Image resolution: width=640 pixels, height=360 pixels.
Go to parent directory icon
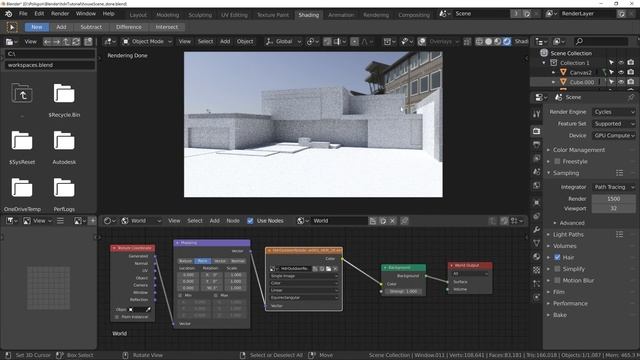(x=66, y=42)
